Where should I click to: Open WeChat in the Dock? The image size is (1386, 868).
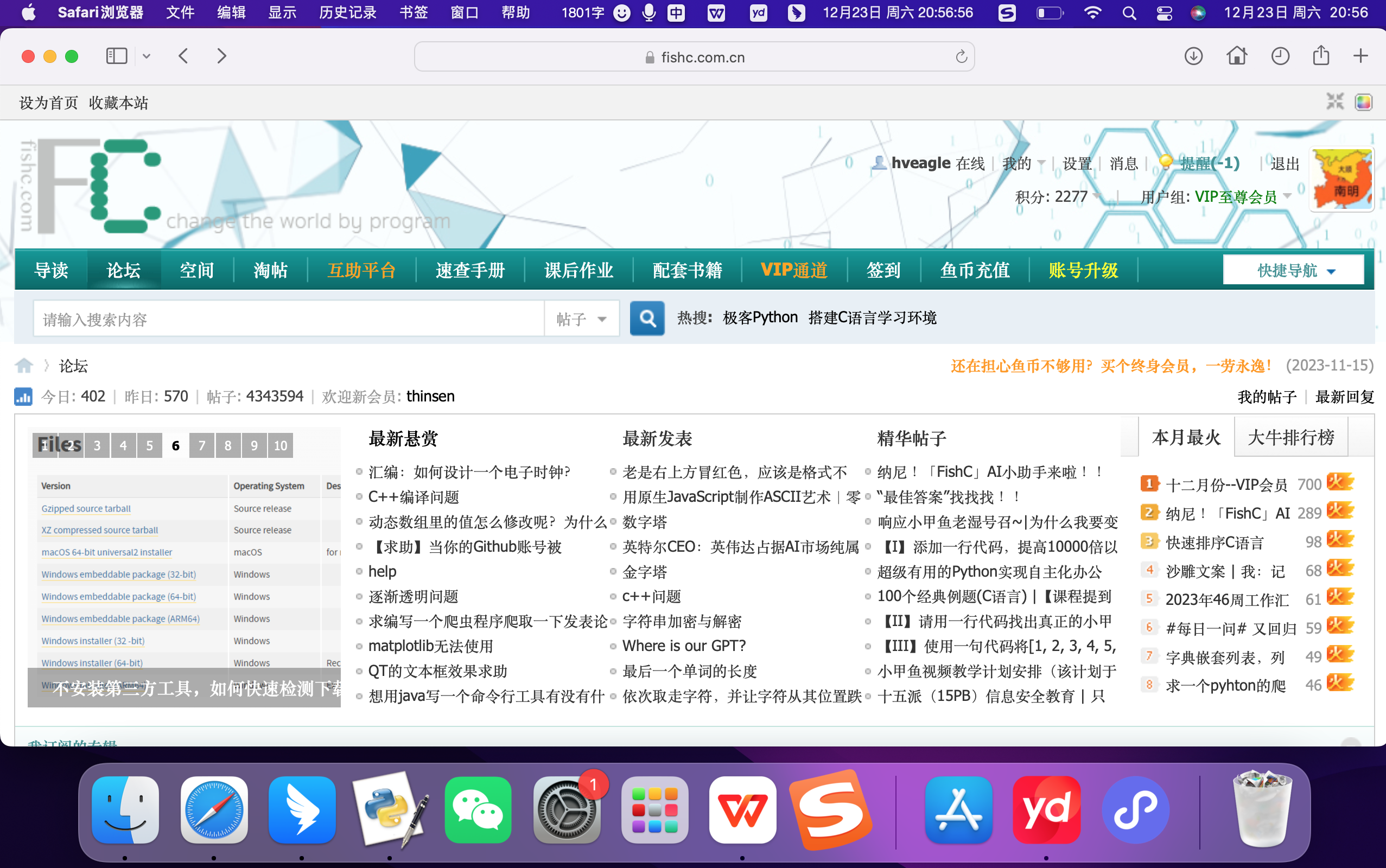tap(478, 810)
